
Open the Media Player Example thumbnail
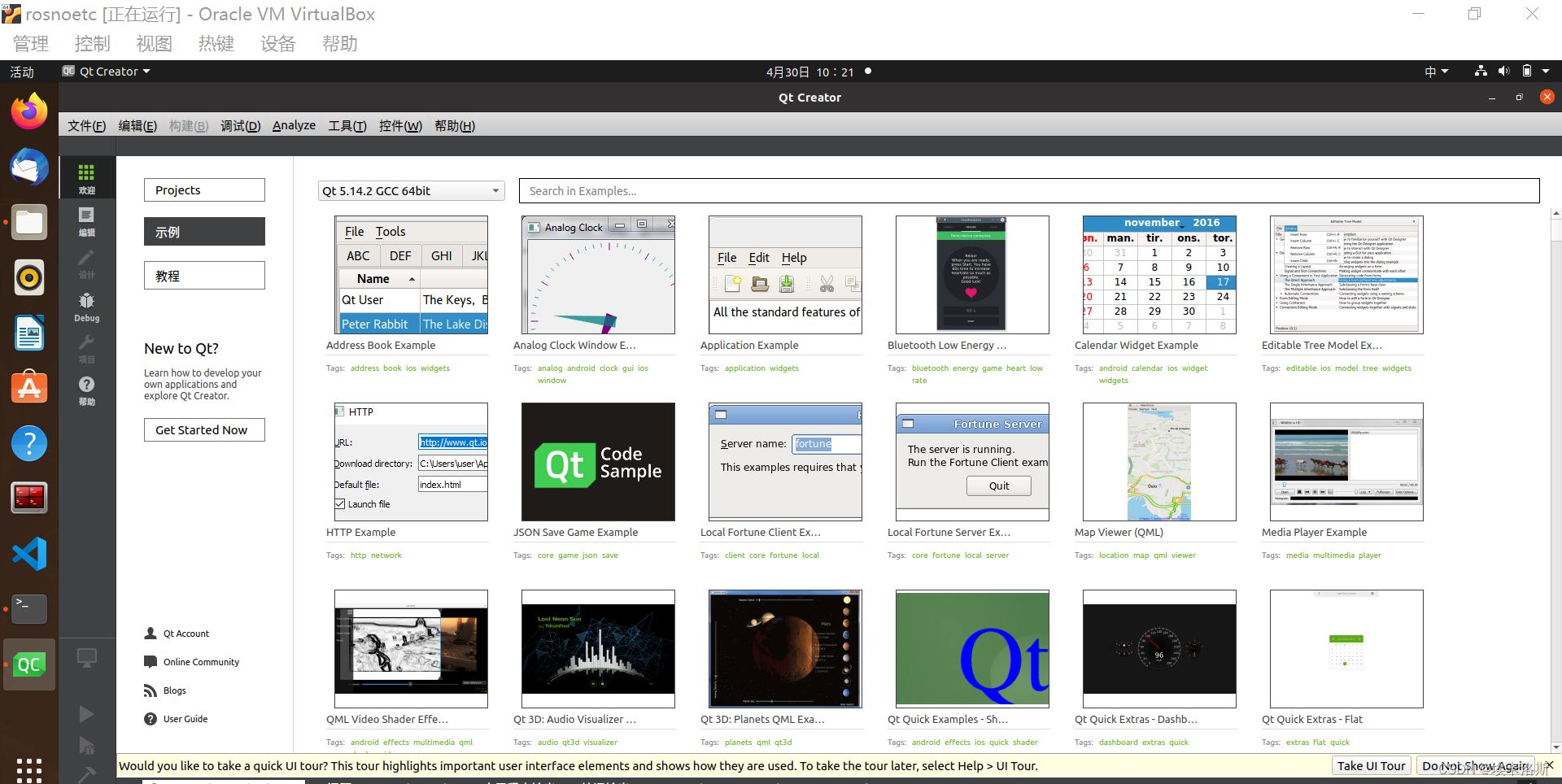(x=1346, y=462)
